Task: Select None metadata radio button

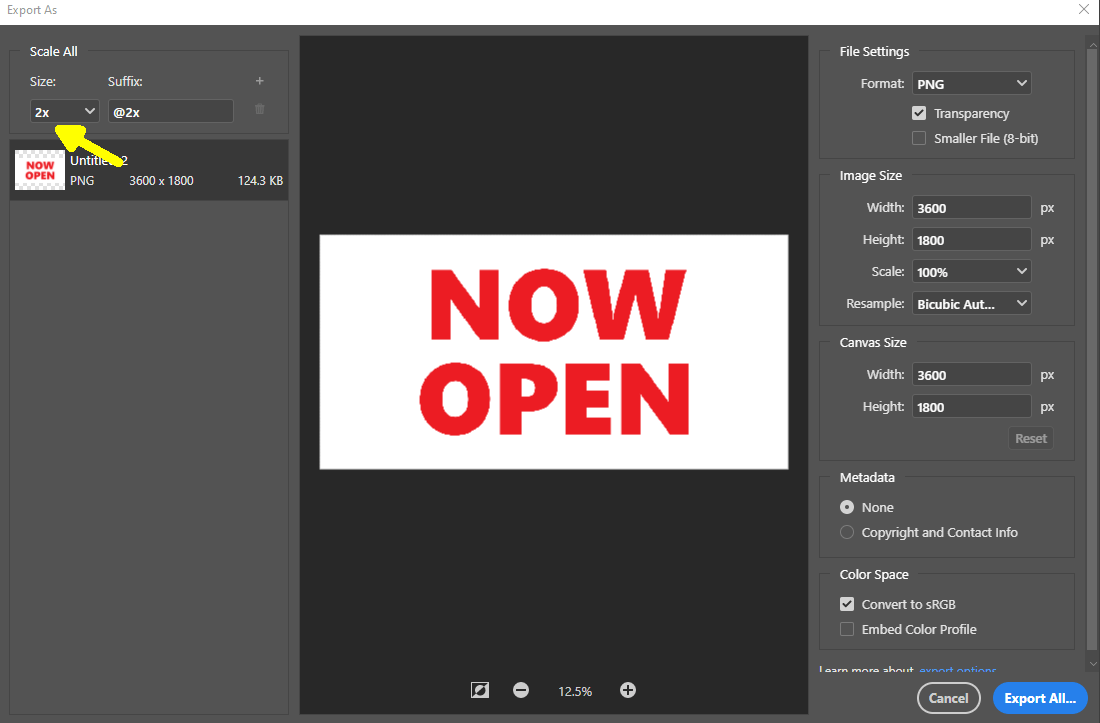Action: click(x=847, y=507)
